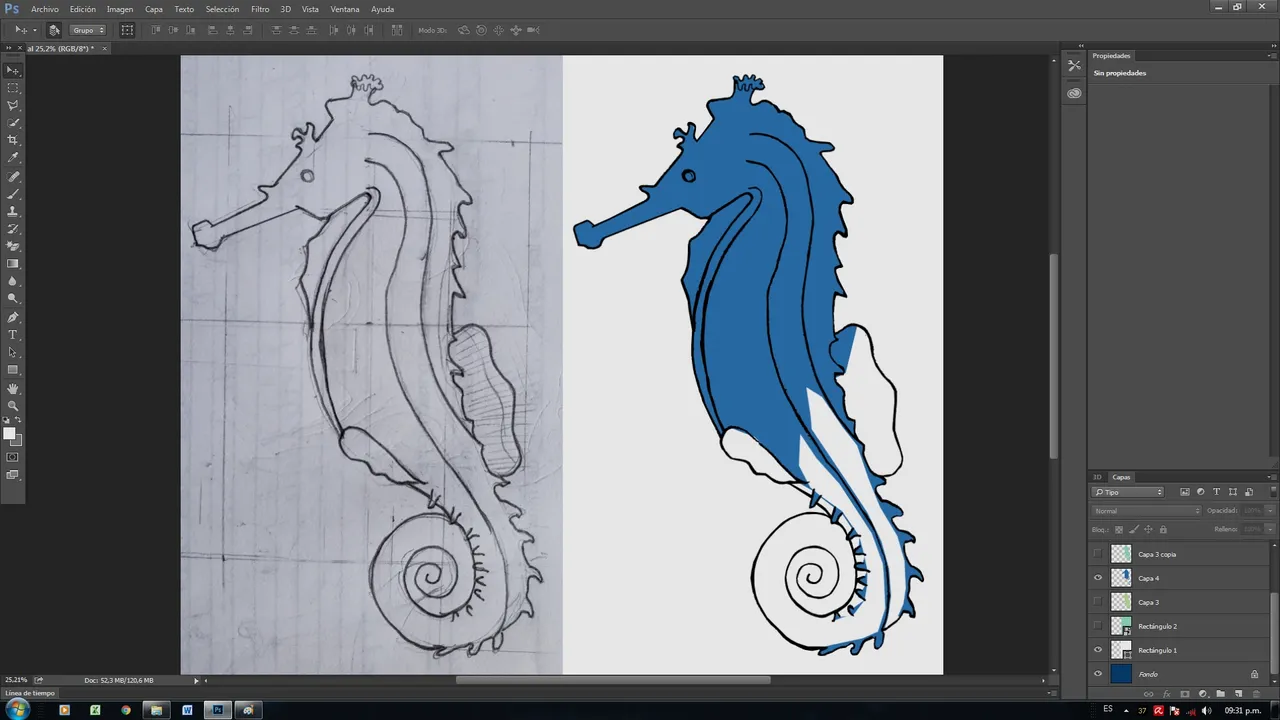The height and width of the screenshot is (720, 1280).
Task: Select the Quick Selection tool
Action: 13,123
